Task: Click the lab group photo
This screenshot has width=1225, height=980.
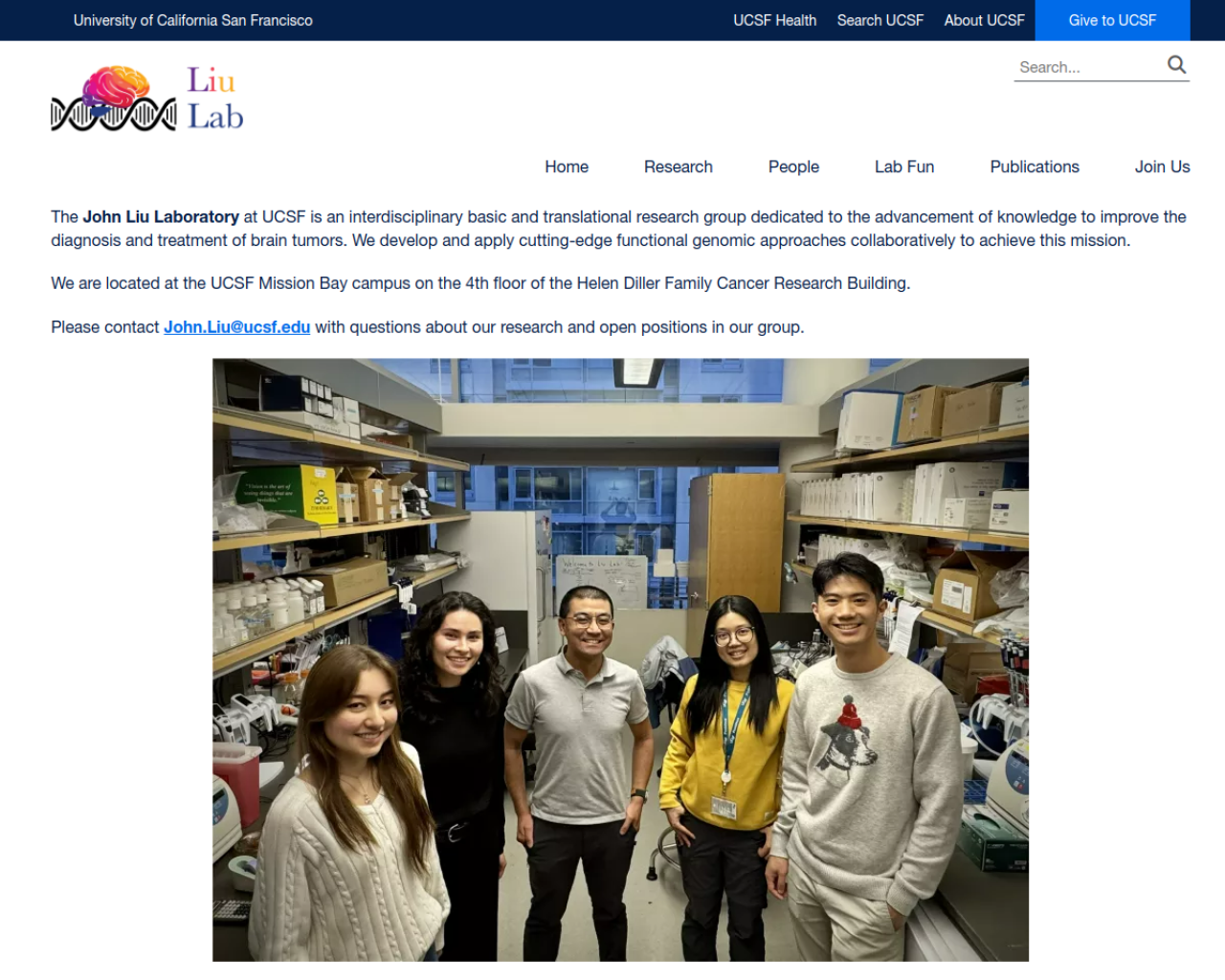Action: click(620, 659)
